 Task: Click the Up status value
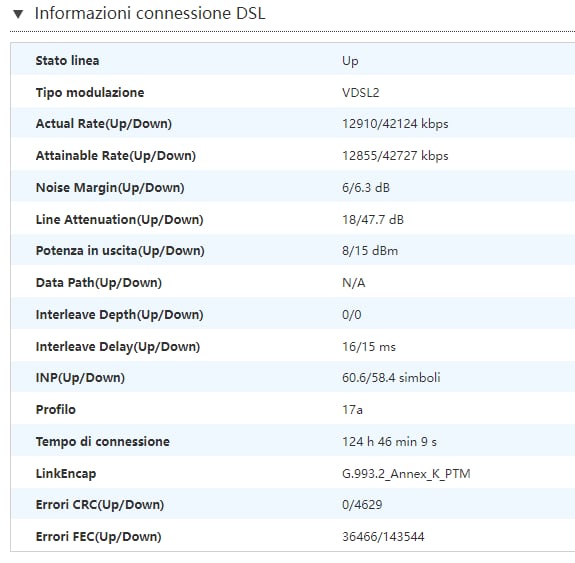coord(350,61)
